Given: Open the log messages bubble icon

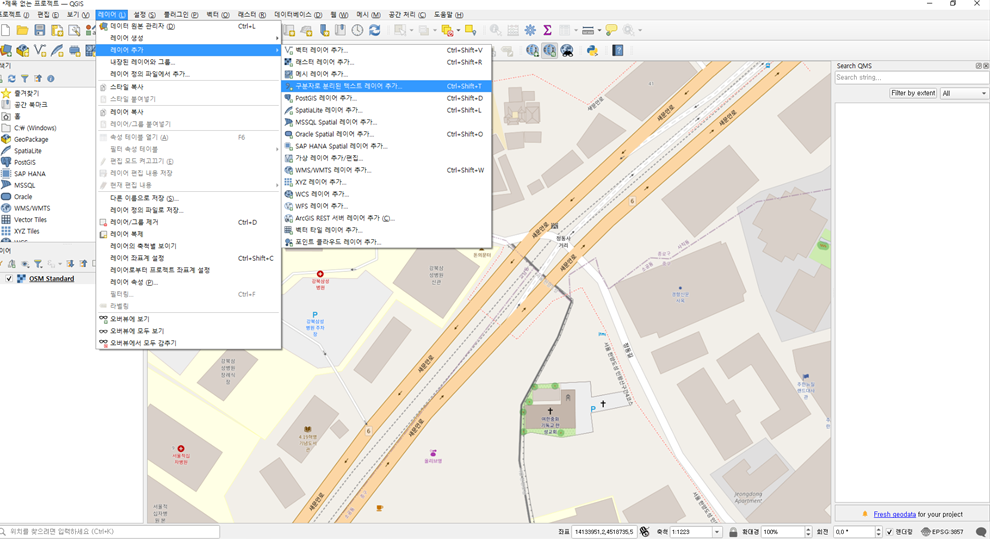Looking at the screenshot, I should coord(981,532).
